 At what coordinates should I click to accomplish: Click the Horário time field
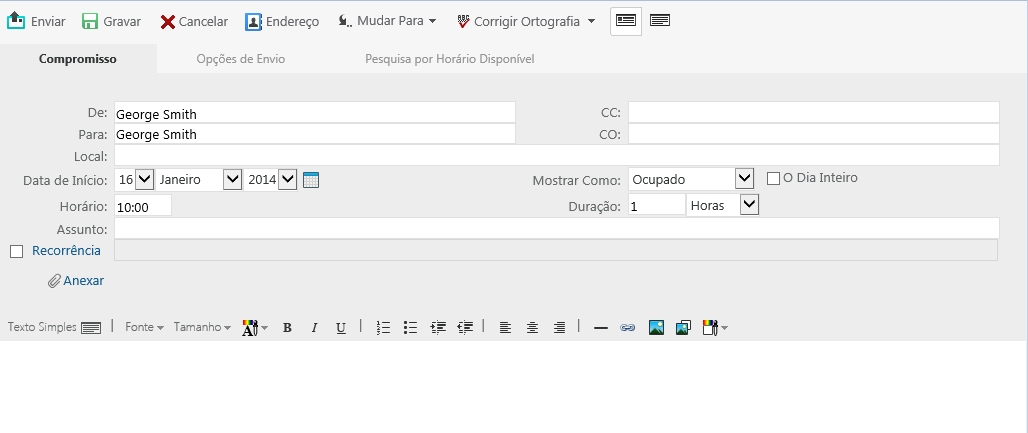143,205
